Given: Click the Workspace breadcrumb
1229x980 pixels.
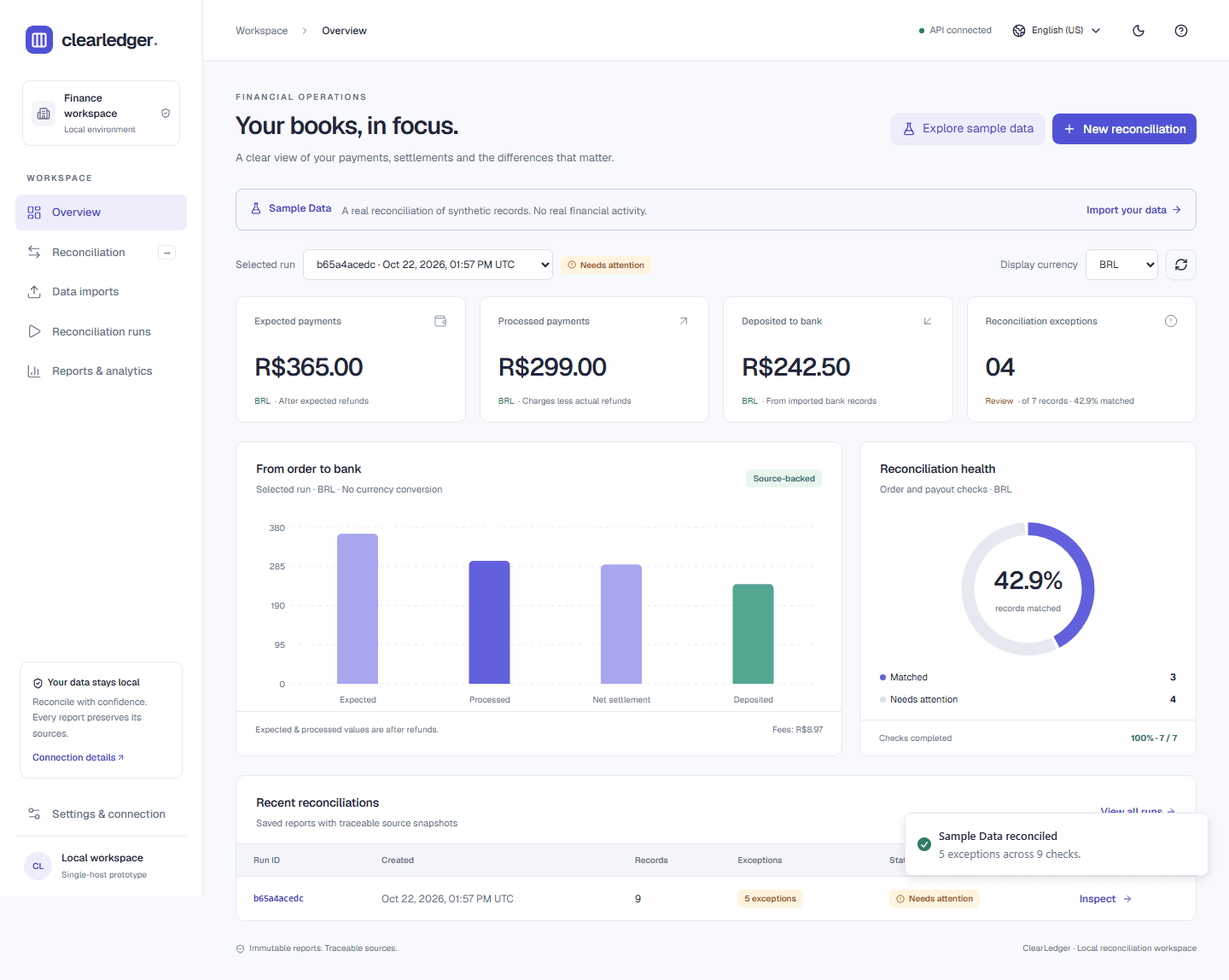Looking at the screenshot, I should [262, 31].
